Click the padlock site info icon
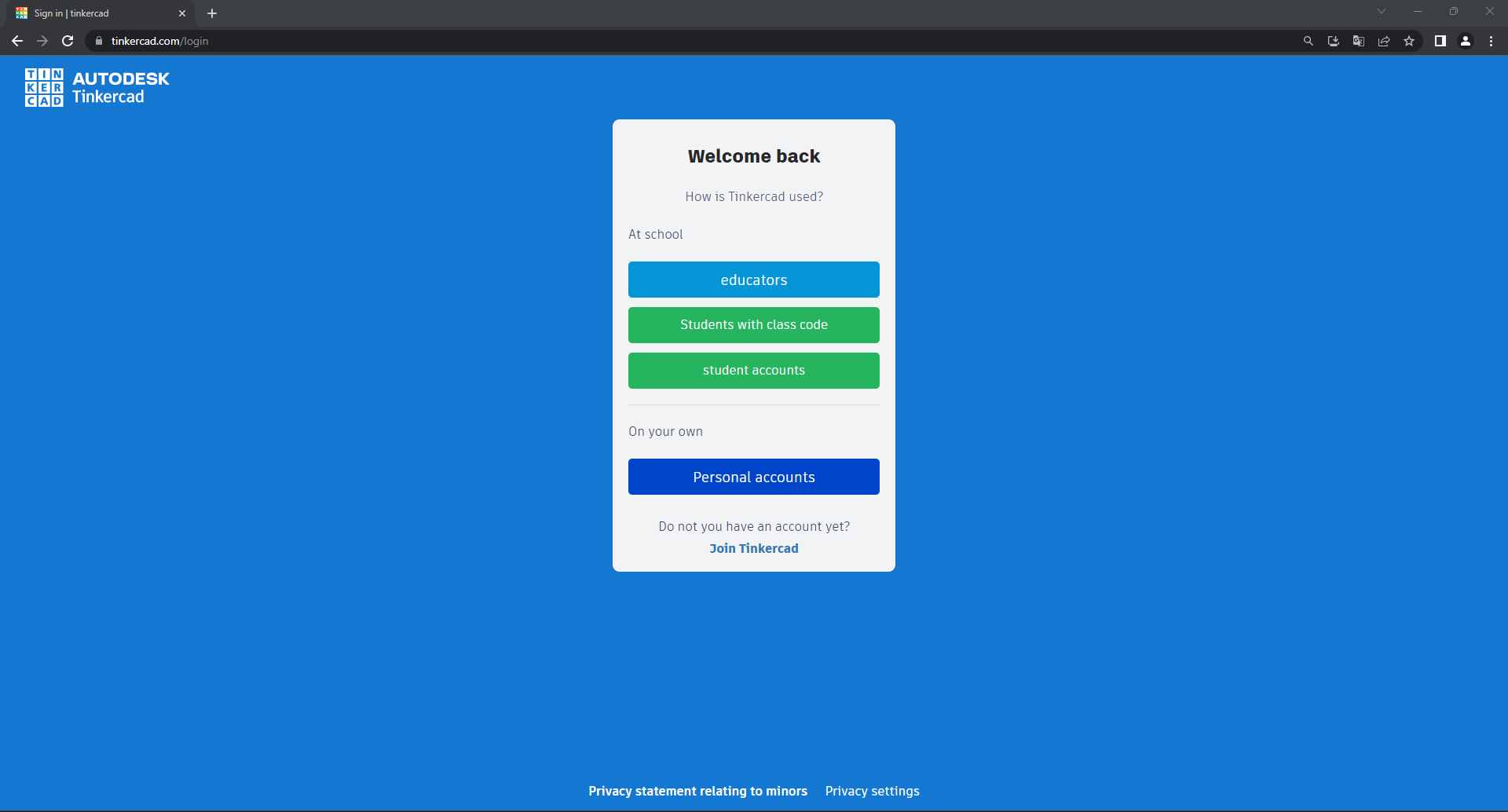This screenshot has width=1508, height=812. click(99, 41)
